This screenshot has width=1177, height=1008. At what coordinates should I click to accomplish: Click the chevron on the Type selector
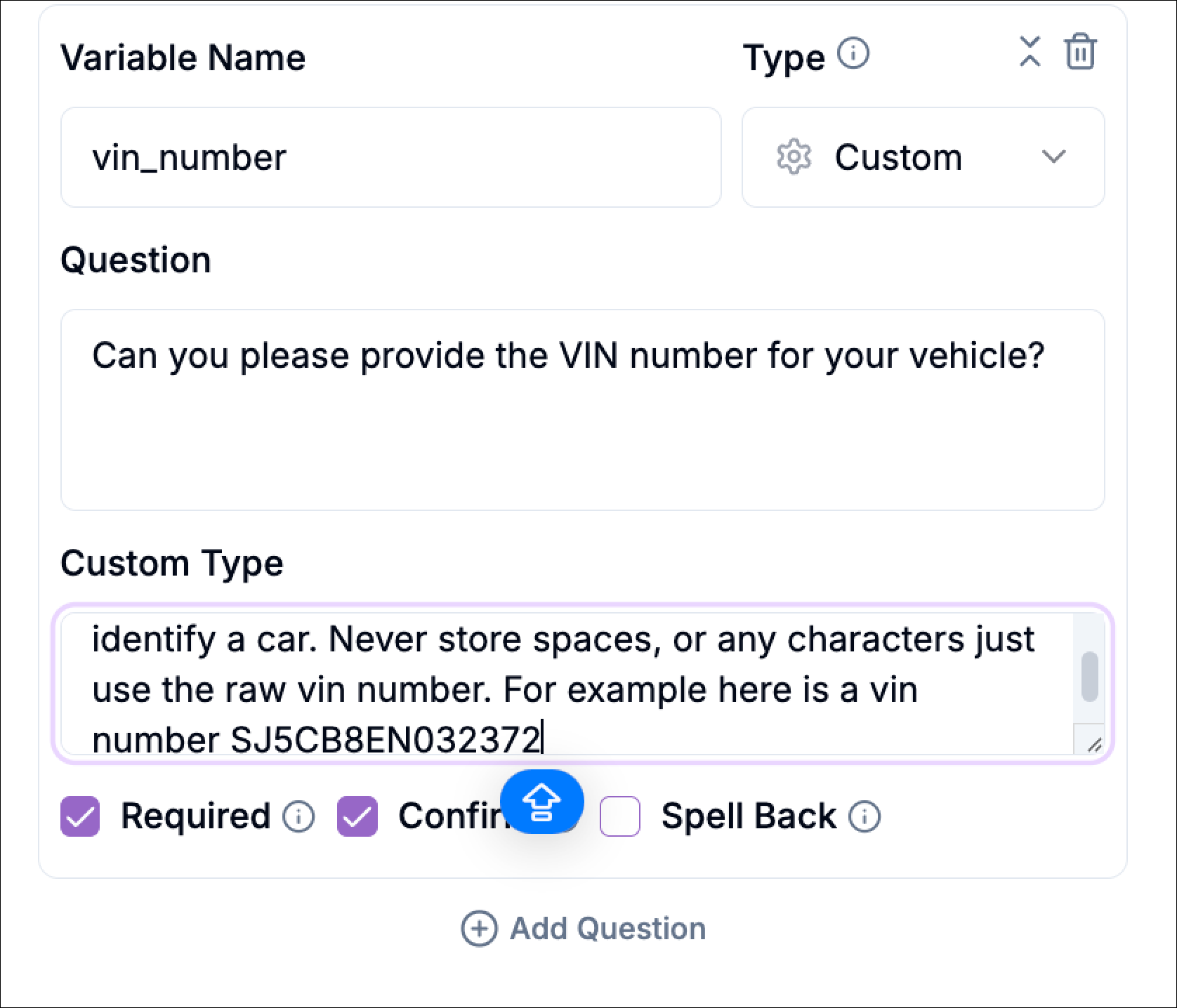tap(1054, 157)
